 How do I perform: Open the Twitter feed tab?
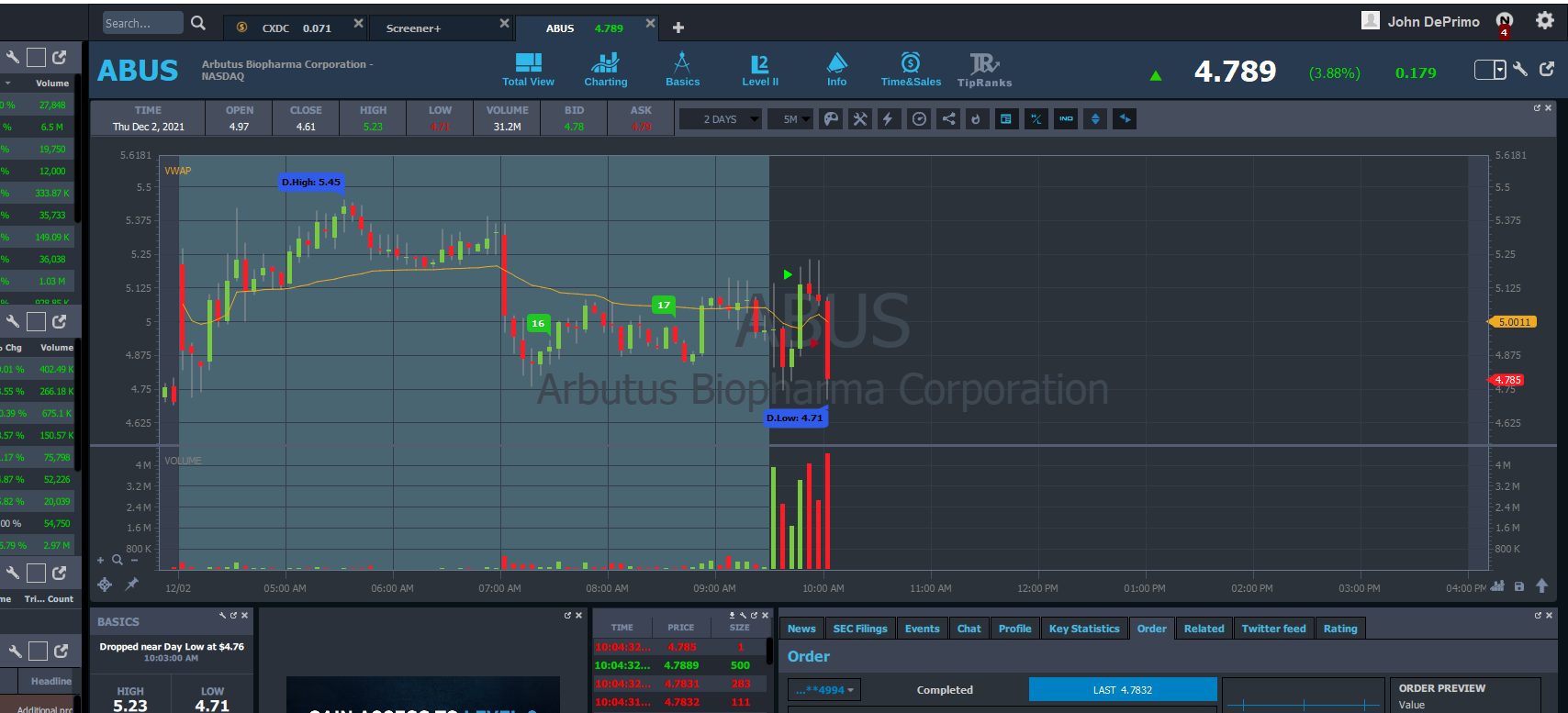pos(1274,629)
